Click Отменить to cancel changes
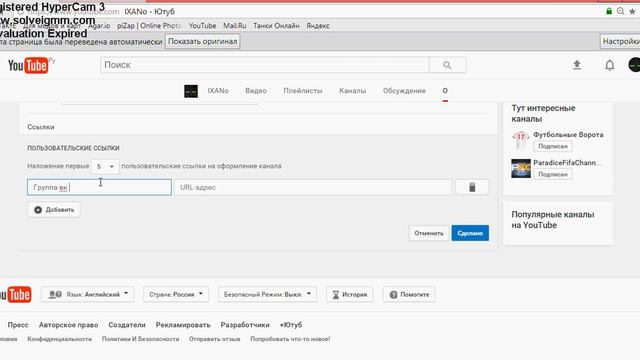Image resolution: width=640 pixels, height=360 pixels. 429,233
